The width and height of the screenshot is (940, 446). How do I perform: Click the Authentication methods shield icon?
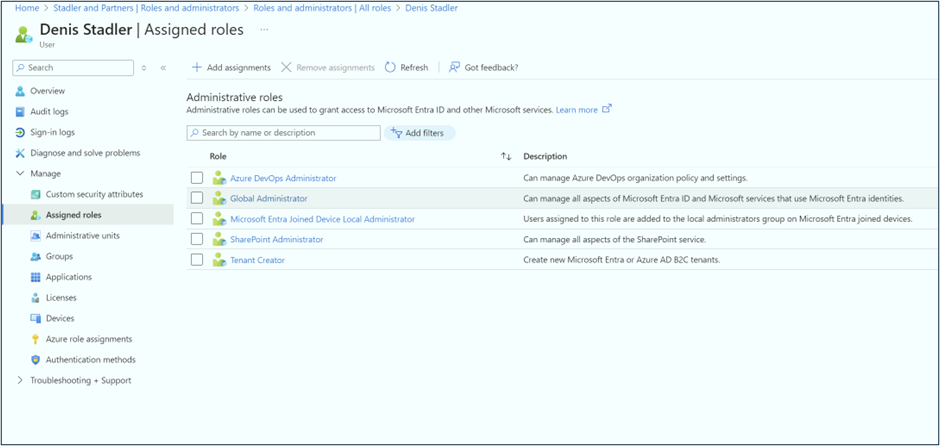35,360
